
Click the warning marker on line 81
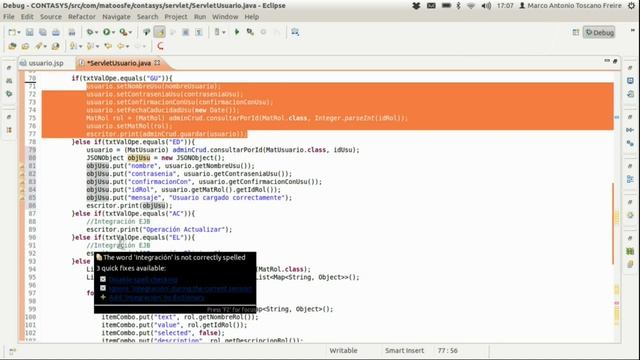pos(22,166)
